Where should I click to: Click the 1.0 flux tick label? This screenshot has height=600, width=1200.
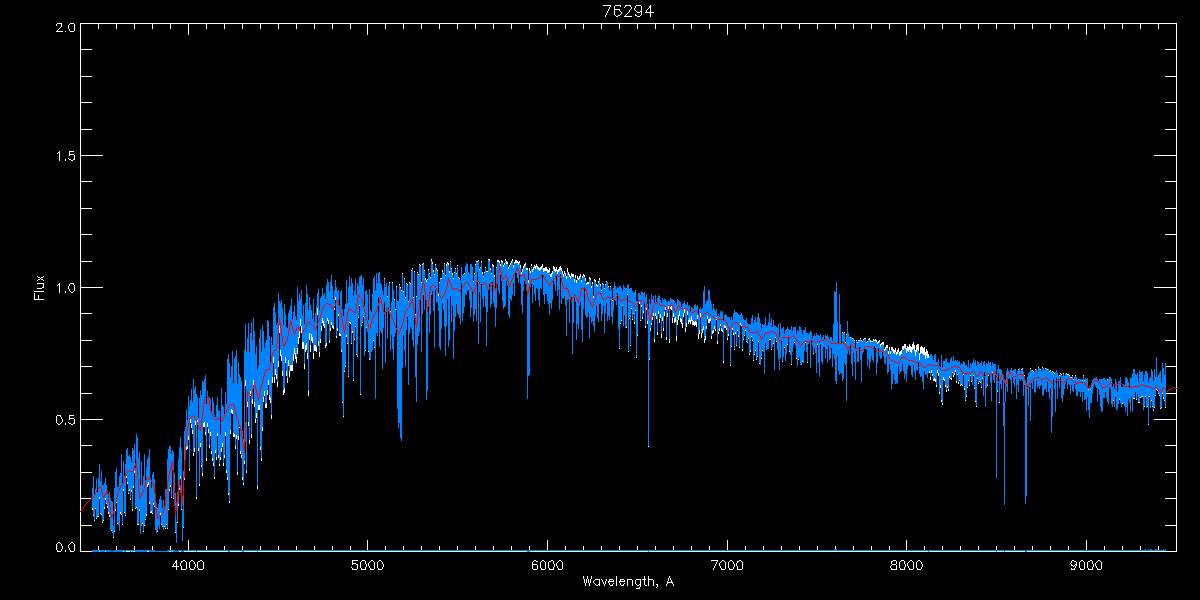64,288
